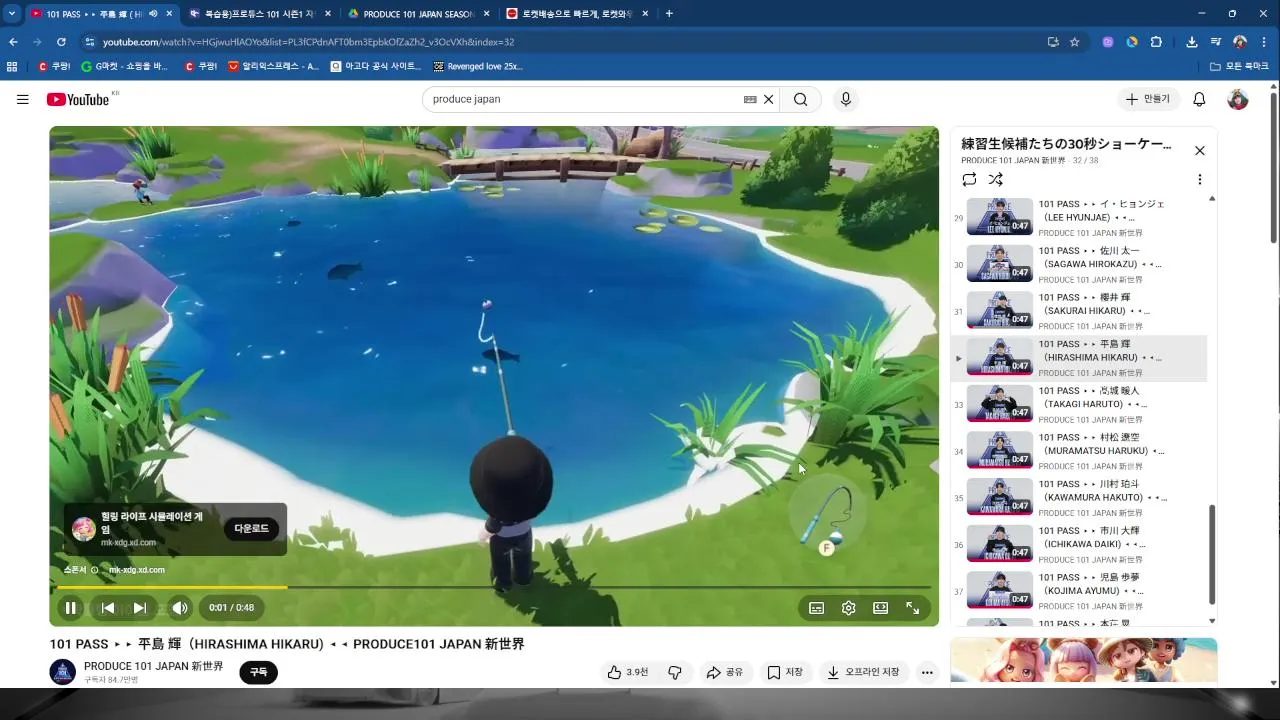Click the 만들기 create button
Viewport: 1280px width, 720px height.
[1149, 99]
